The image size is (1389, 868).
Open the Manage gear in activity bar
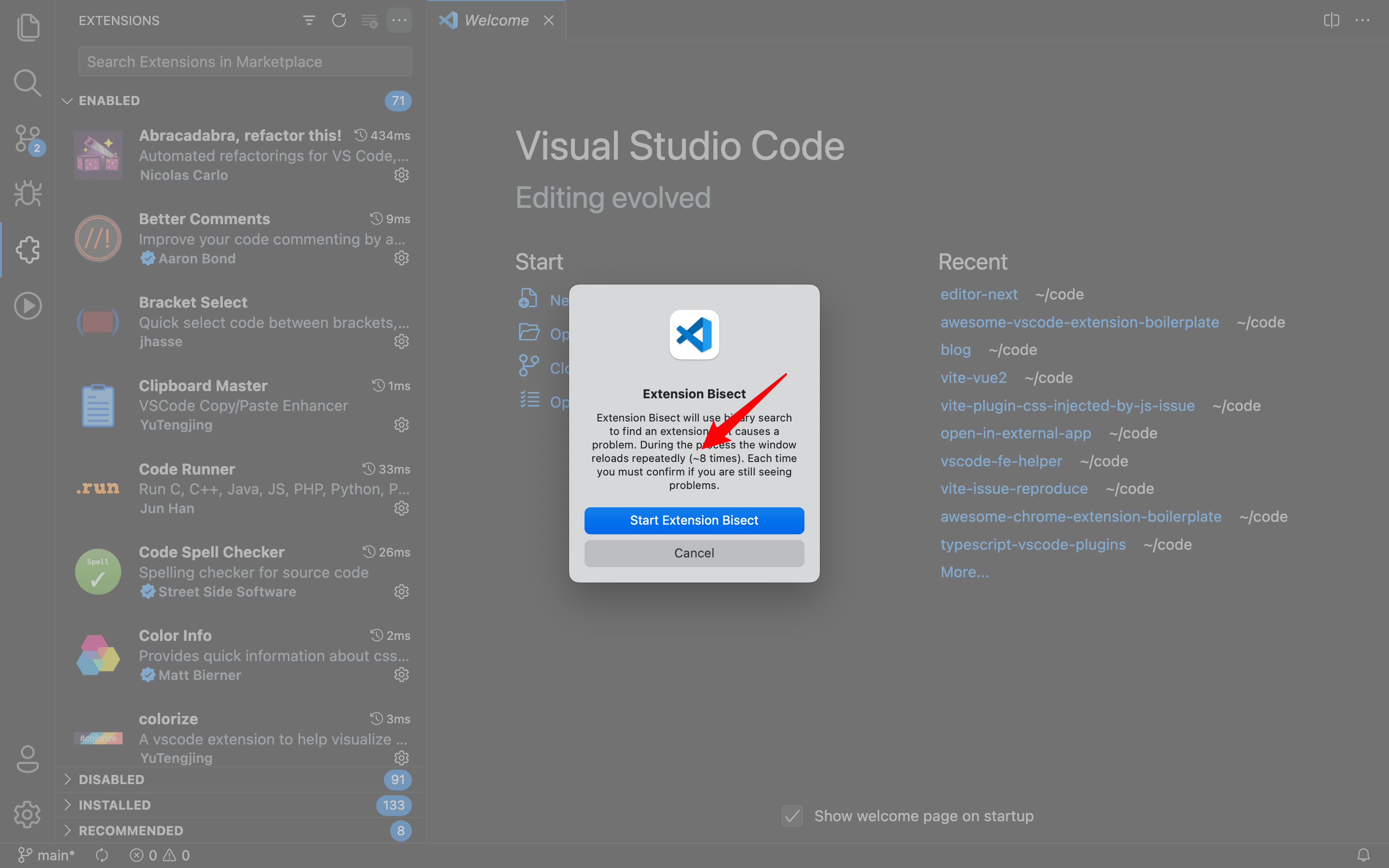[27, 814]
